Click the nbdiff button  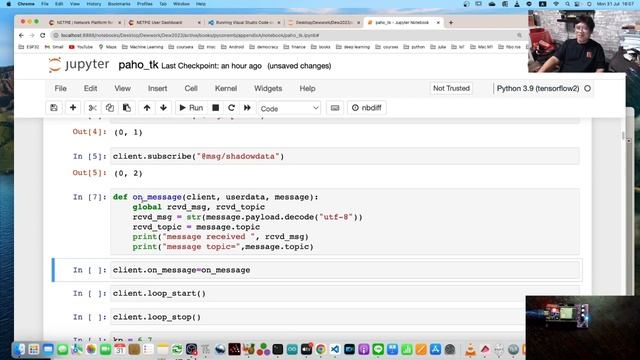click(367, 108)
